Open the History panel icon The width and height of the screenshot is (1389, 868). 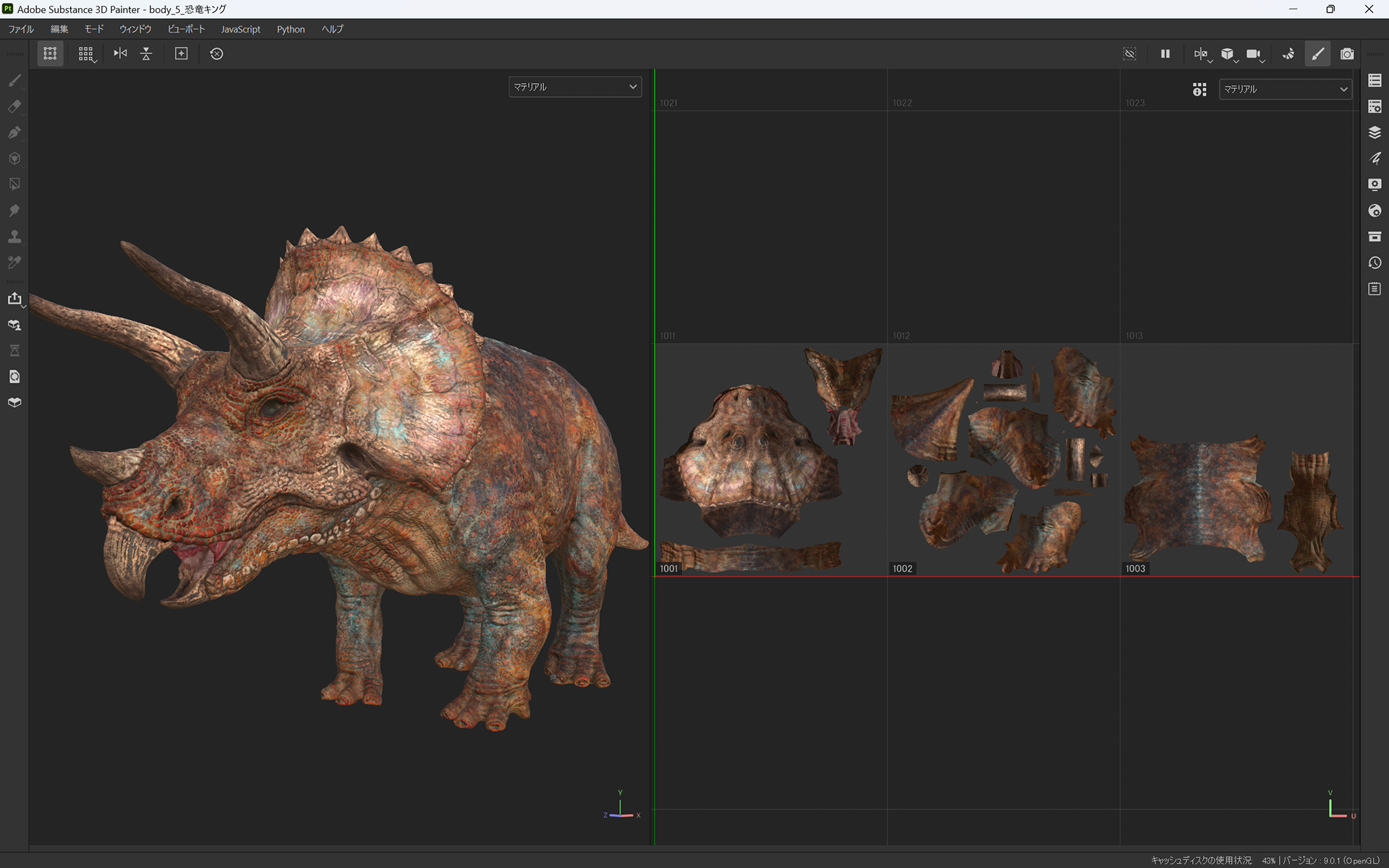(x=1375, y=263)
